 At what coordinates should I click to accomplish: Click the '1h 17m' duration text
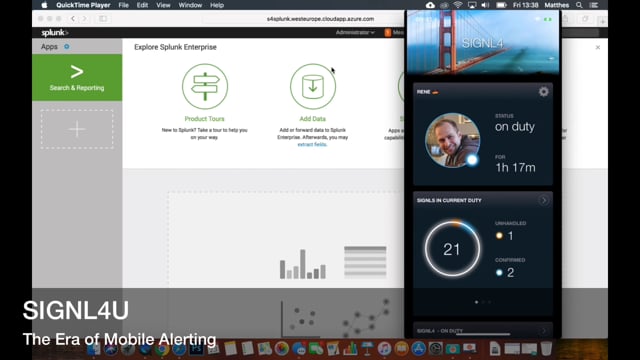(515, 167)
